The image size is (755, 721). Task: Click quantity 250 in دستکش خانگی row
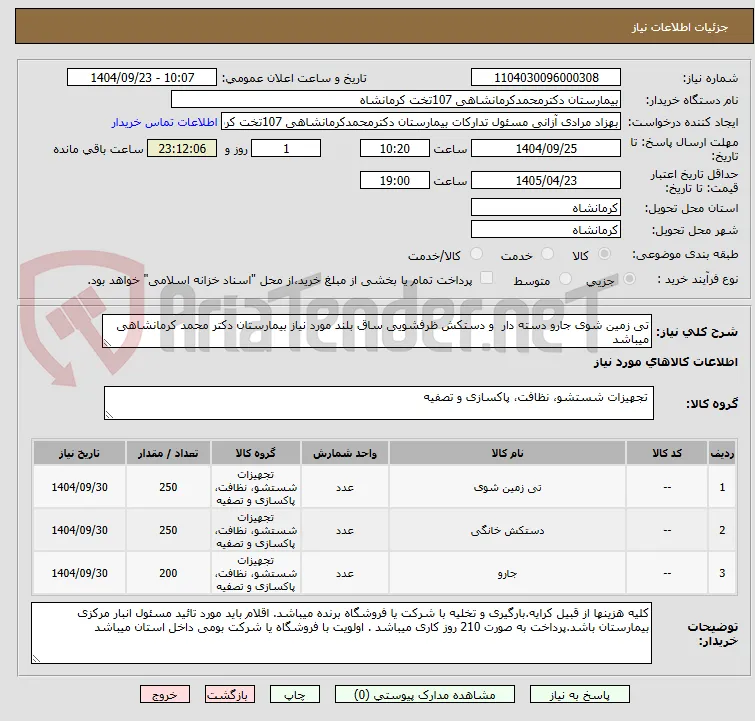pyautogui.click(x=168, y=530)
